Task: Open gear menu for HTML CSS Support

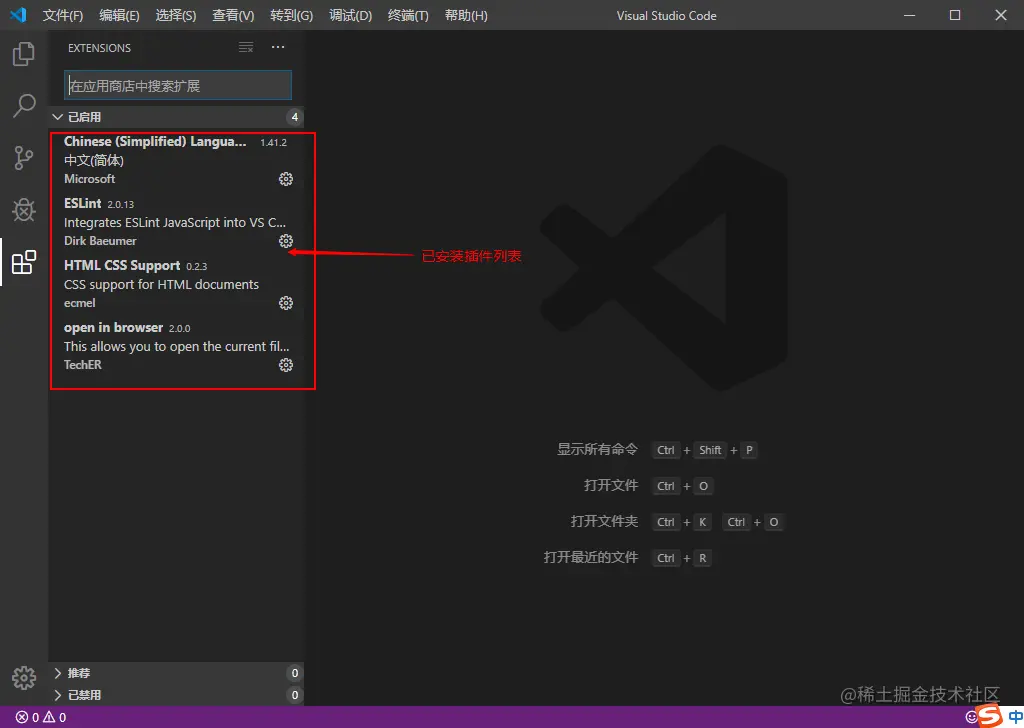Action: [286, 303]
